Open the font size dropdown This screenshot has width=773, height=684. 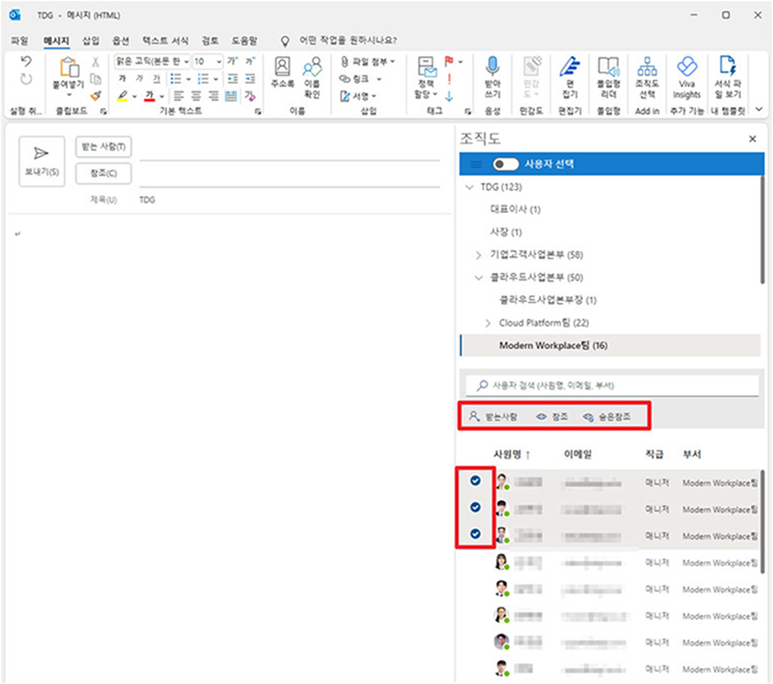[x=219, y=62]
